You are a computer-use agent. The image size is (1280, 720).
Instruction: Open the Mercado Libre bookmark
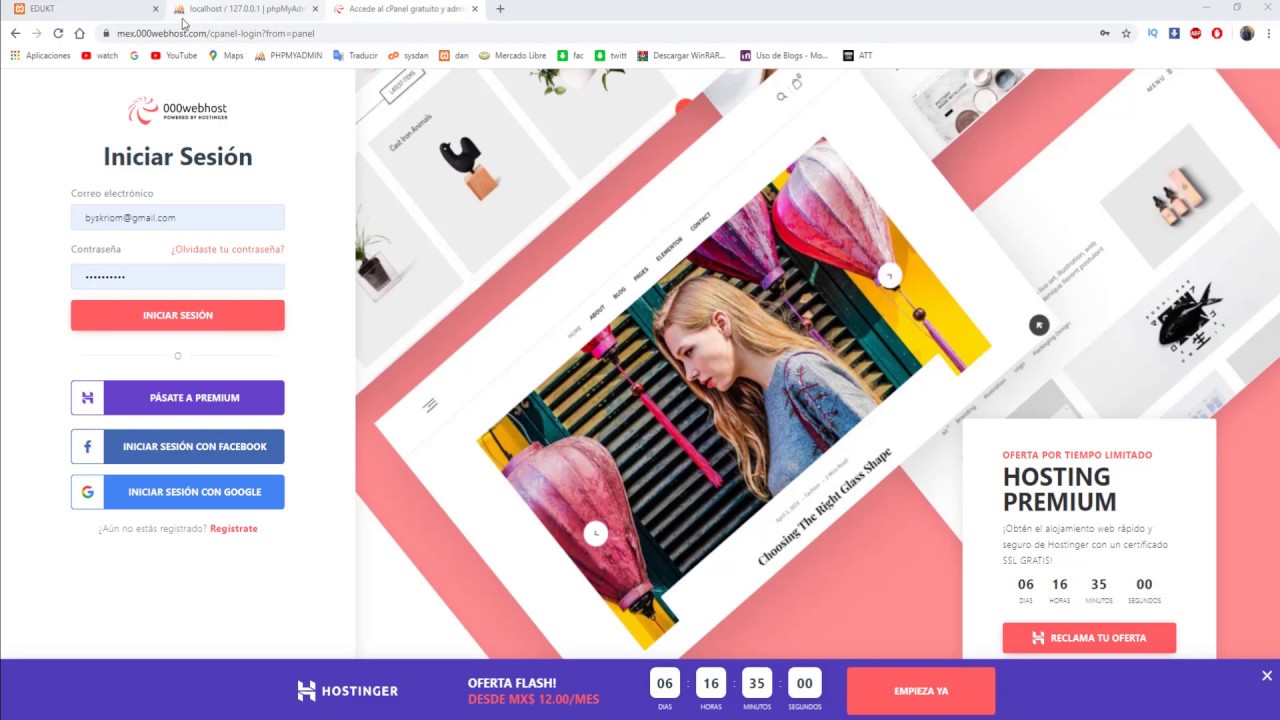(512, 56)
